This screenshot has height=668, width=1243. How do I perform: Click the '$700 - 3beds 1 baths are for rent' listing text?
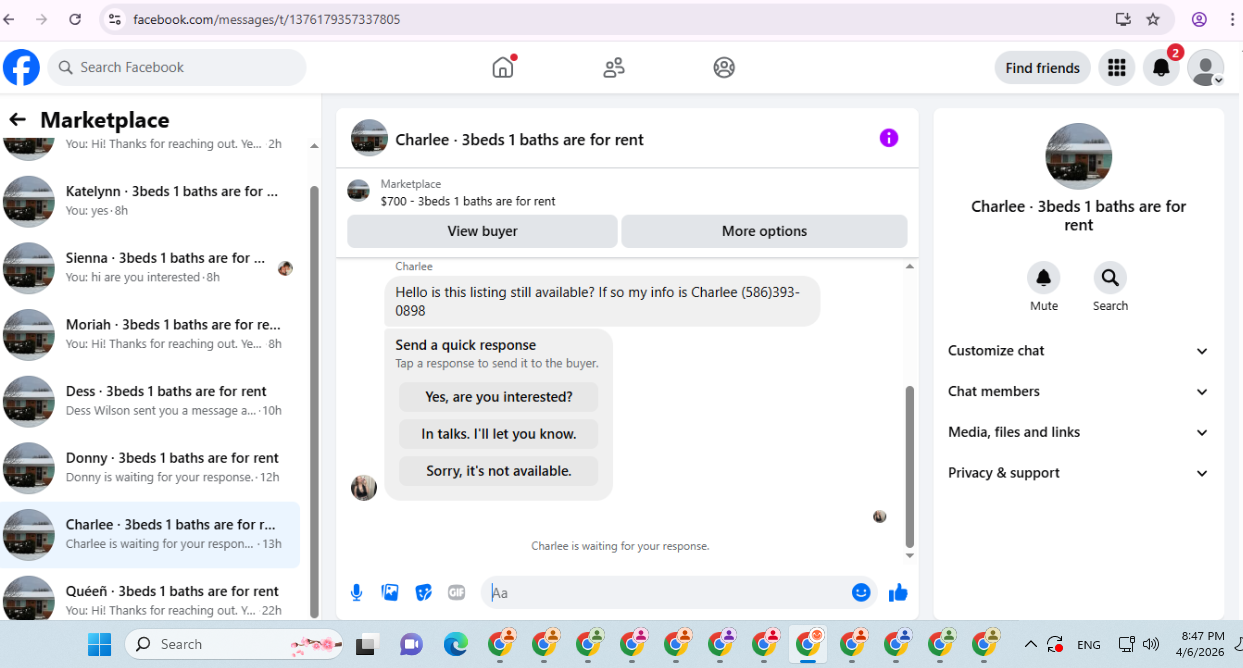468,201
